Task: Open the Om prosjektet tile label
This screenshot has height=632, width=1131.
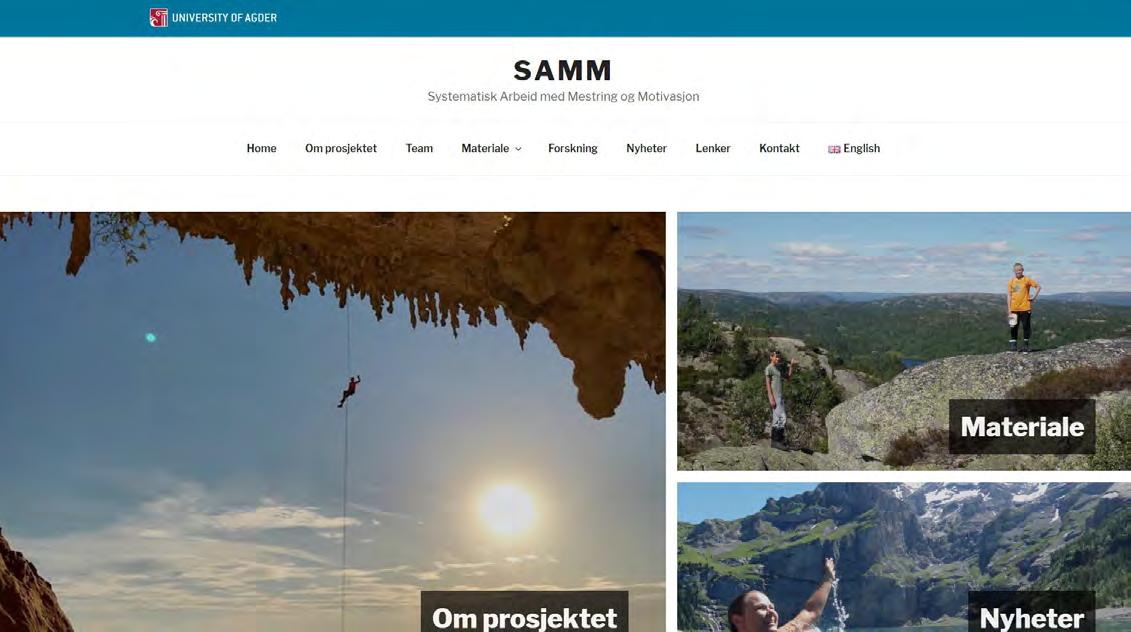Action: [524, 614]
